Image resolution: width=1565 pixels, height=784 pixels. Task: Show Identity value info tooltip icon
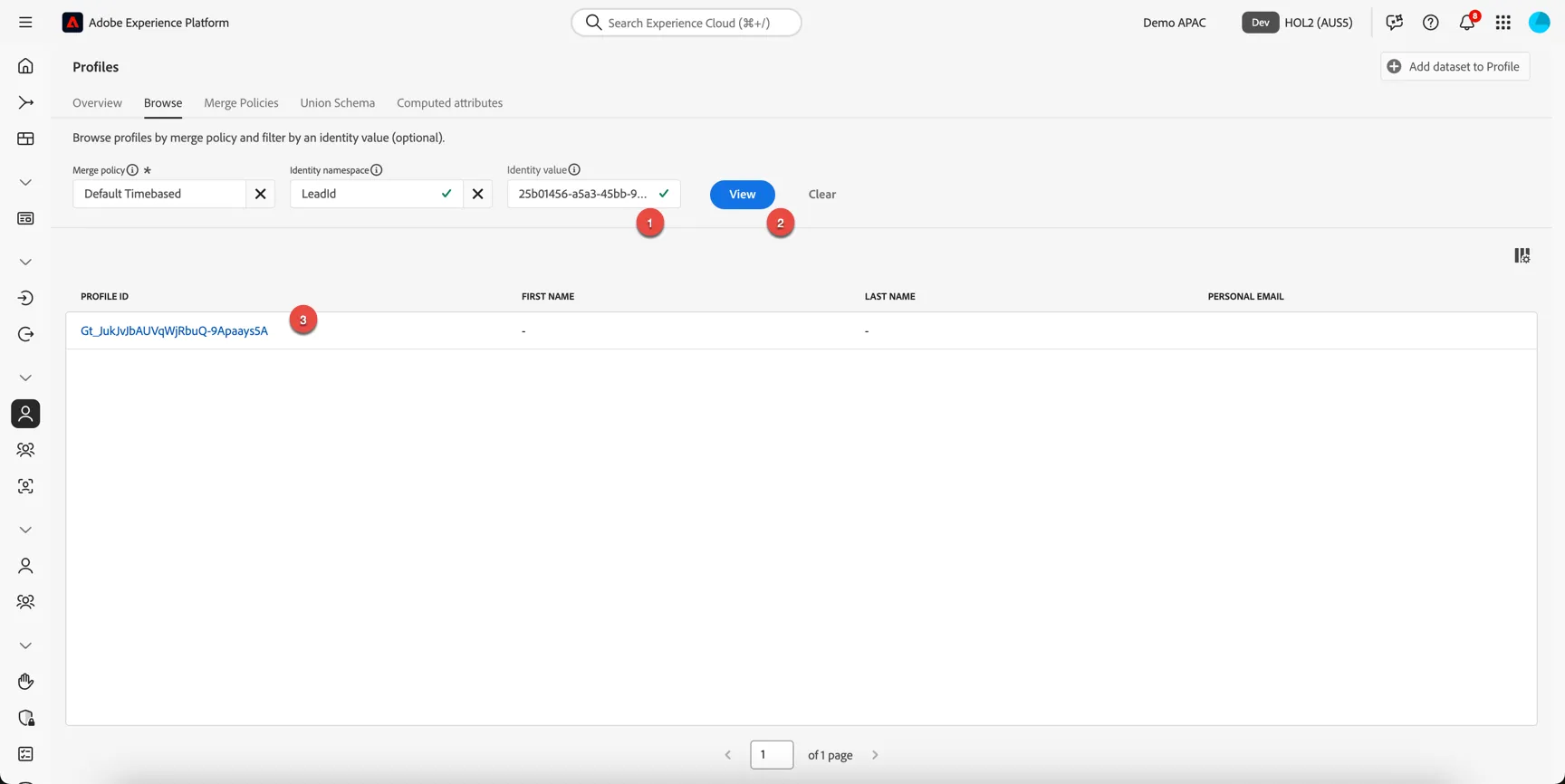click(x=574, y=170)
